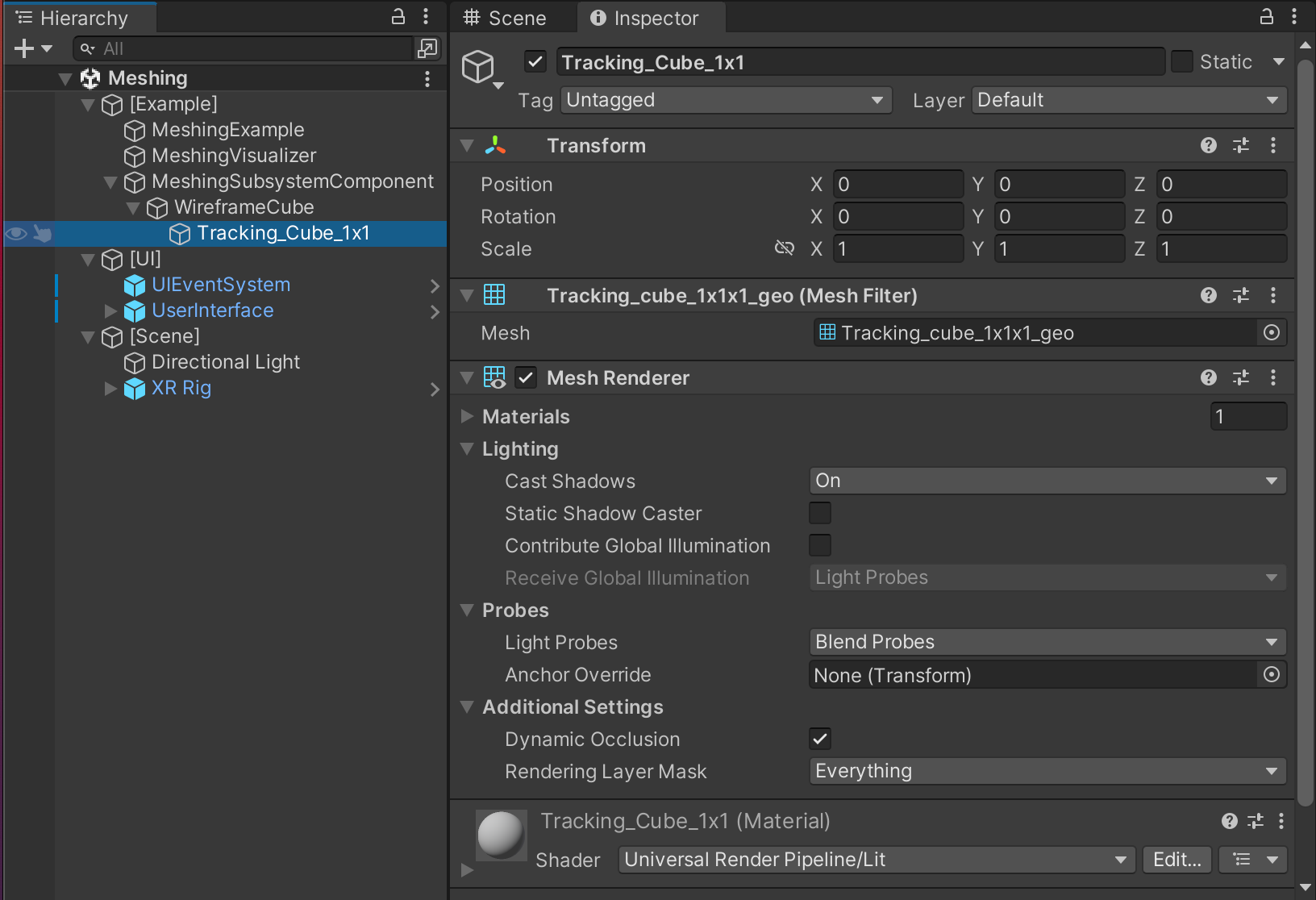
Task: Click the Inspector lock icon
Action: 1266,17
